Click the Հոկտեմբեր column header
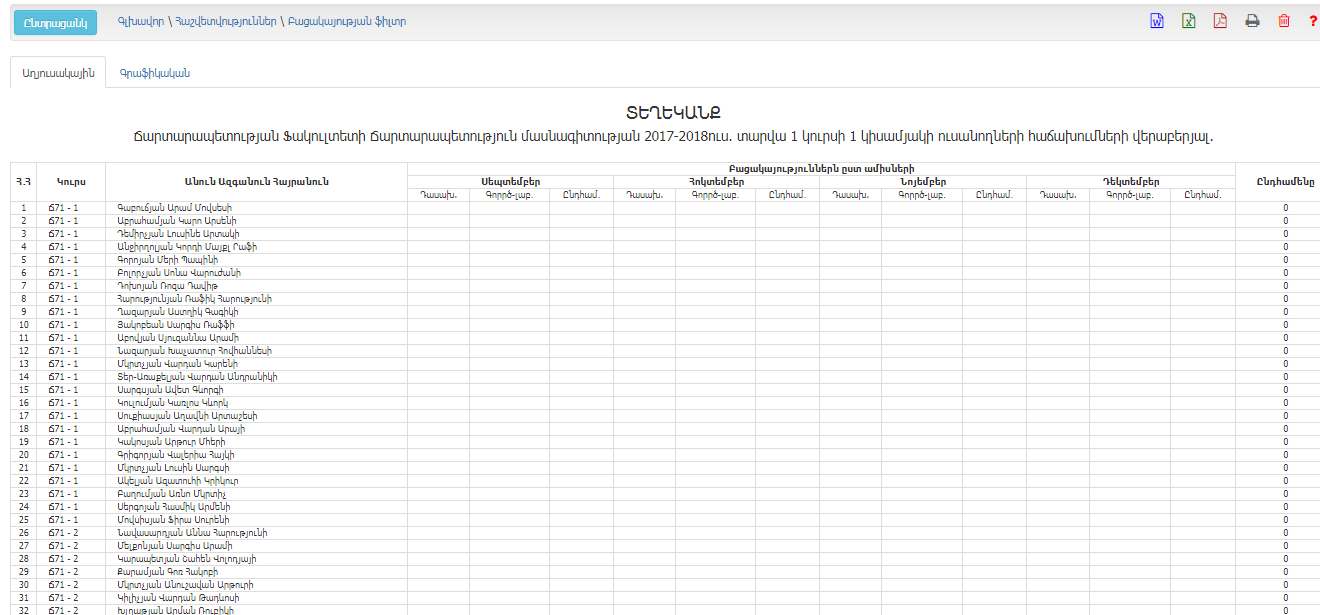This screenshot has width=1320, height=615. tap(716, 182)
